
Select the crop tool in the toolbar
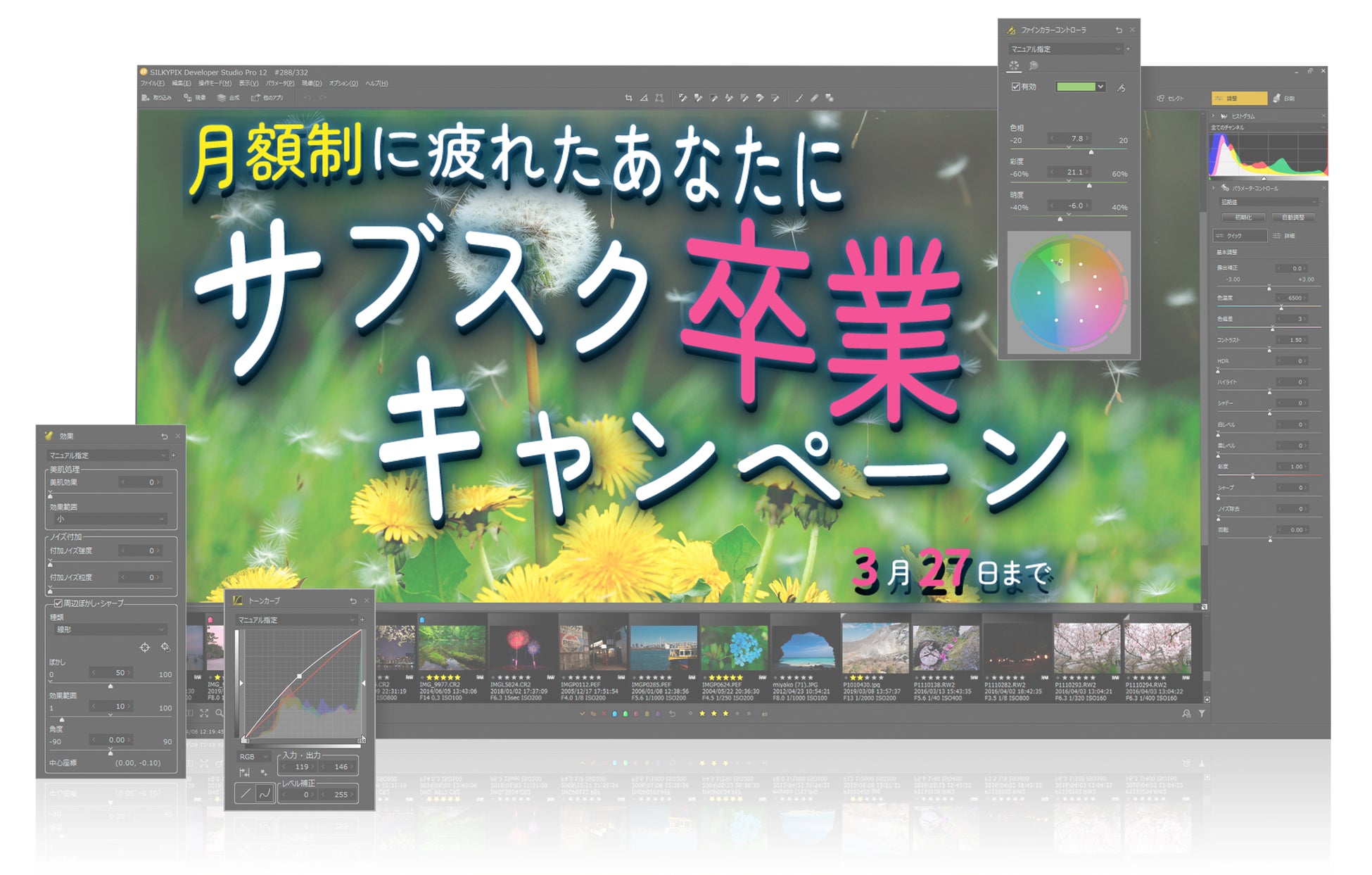[x=628, y=98]
